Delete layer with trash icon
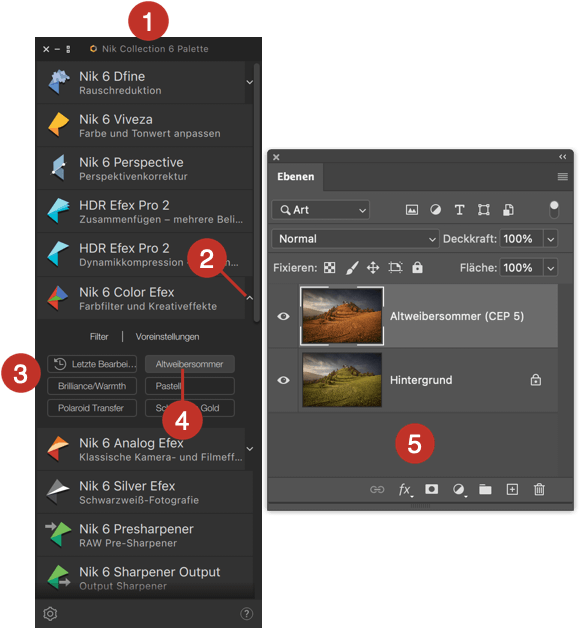This screenshot has width=579, height=628. tap(539, 489)
